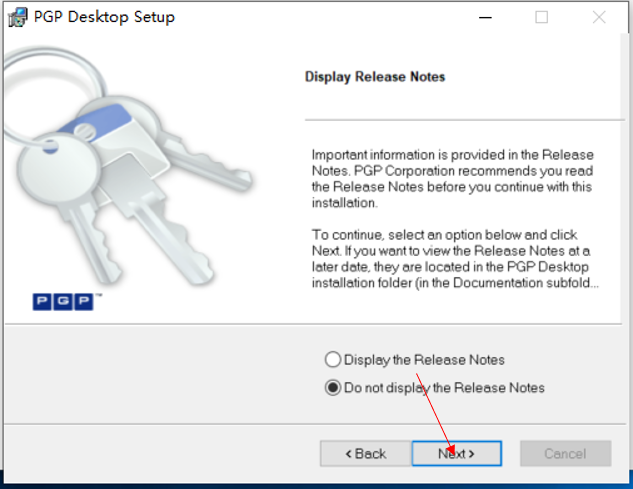Select Display the Release Notes option
633x489 pixels.
click(x=415, y=359)
